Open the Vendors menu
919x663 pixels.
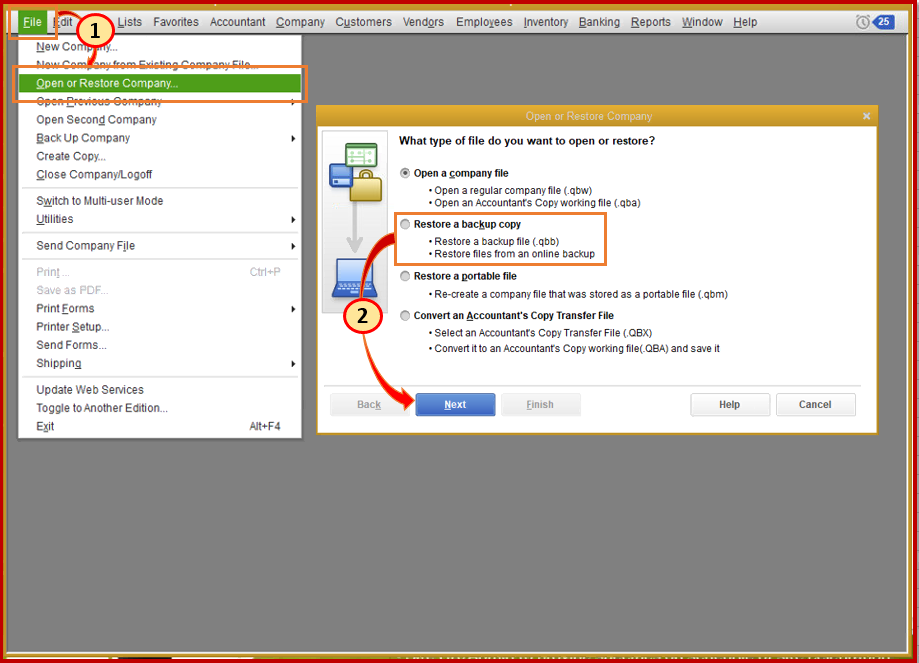[423, 22]
